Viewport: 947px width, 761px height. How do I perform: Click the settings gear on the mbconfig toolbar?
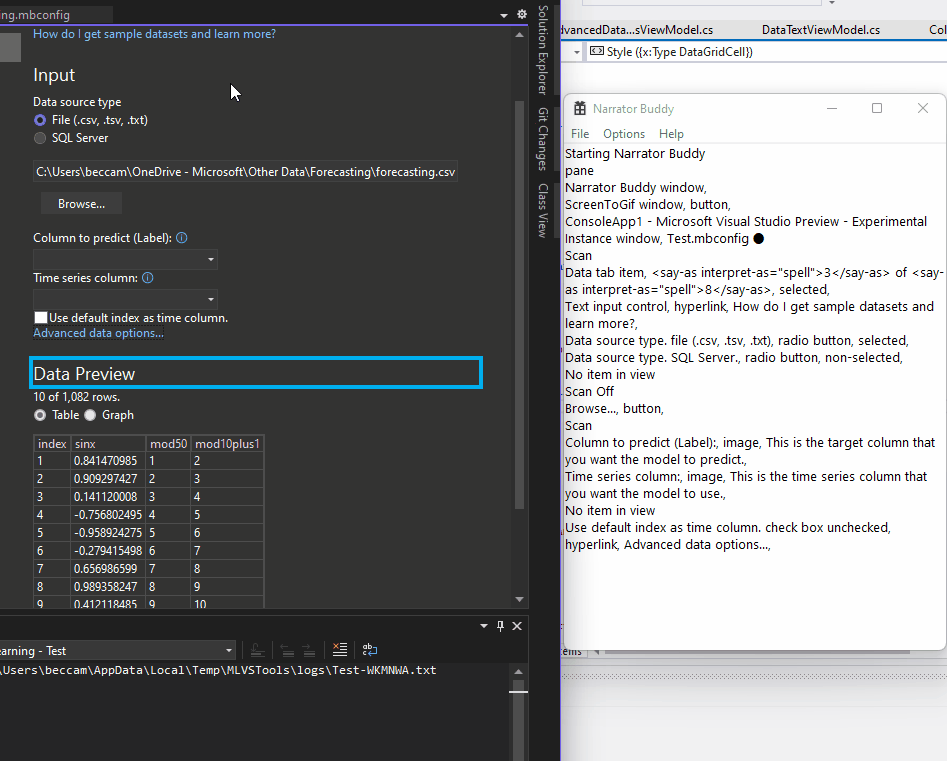[x=521, y=14]
